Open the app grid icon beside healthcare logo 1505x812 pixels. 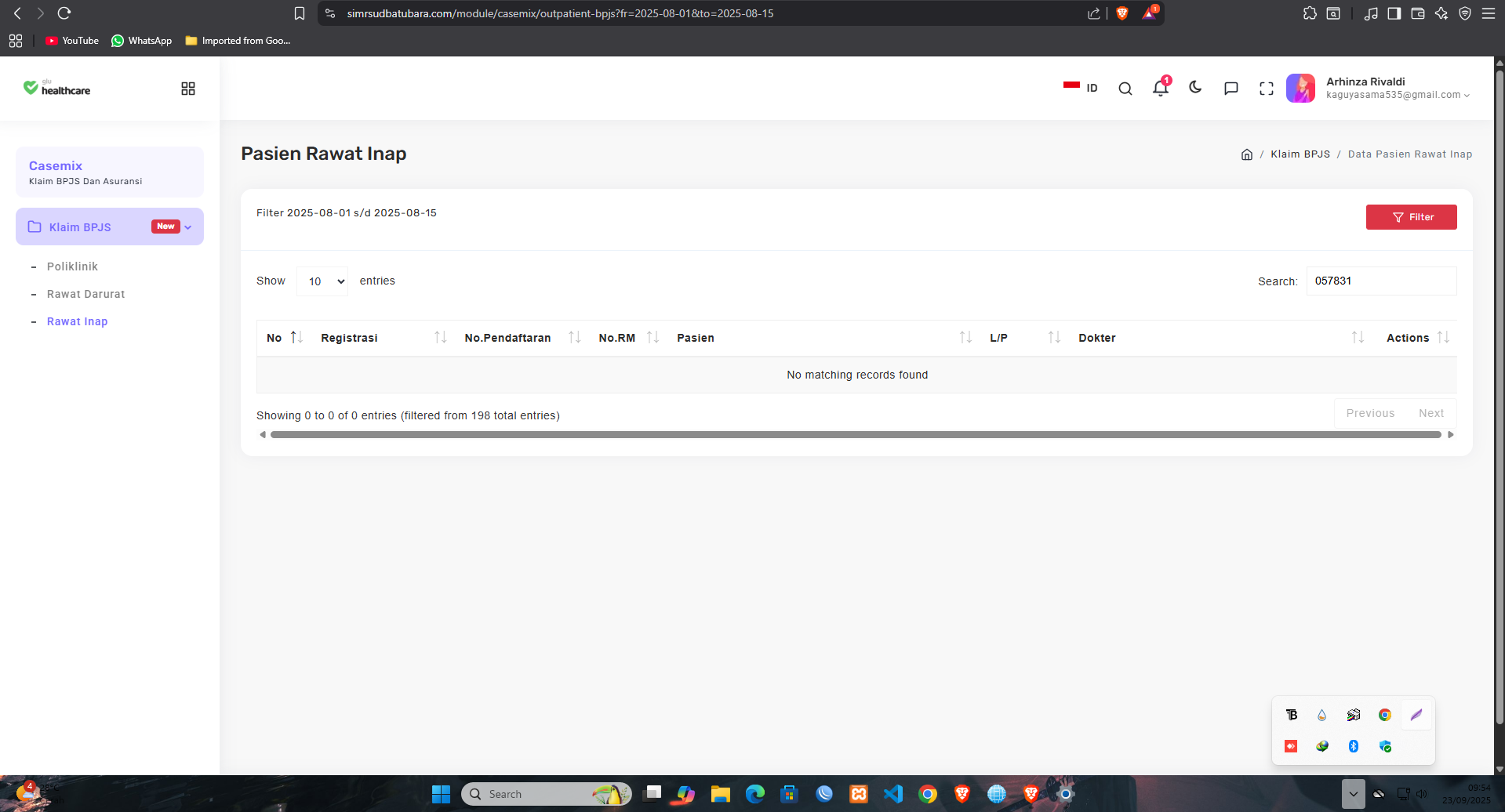tap(188, 89)
